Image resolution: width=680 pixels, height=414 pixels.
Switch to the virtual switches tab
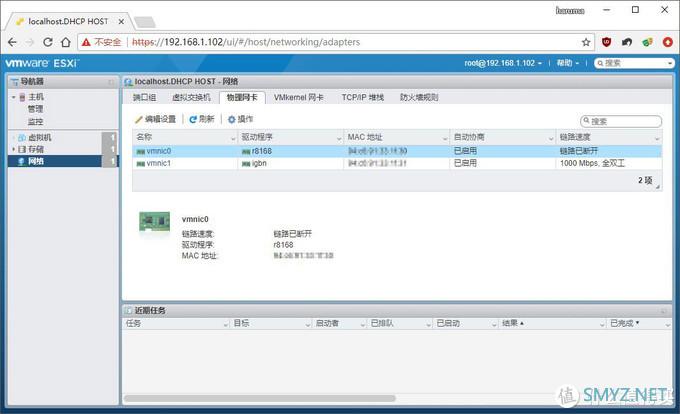coord(191,98)
